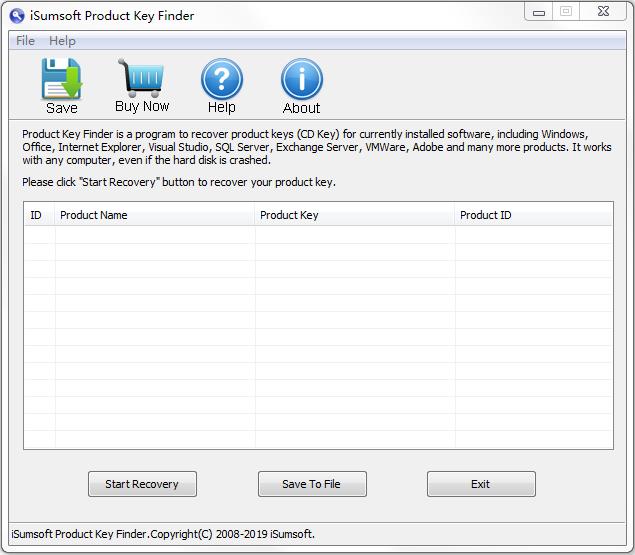The height and width of the screenshot is (555, 635).
Task: Click the Help question mark icon
Action: [221, 78]
